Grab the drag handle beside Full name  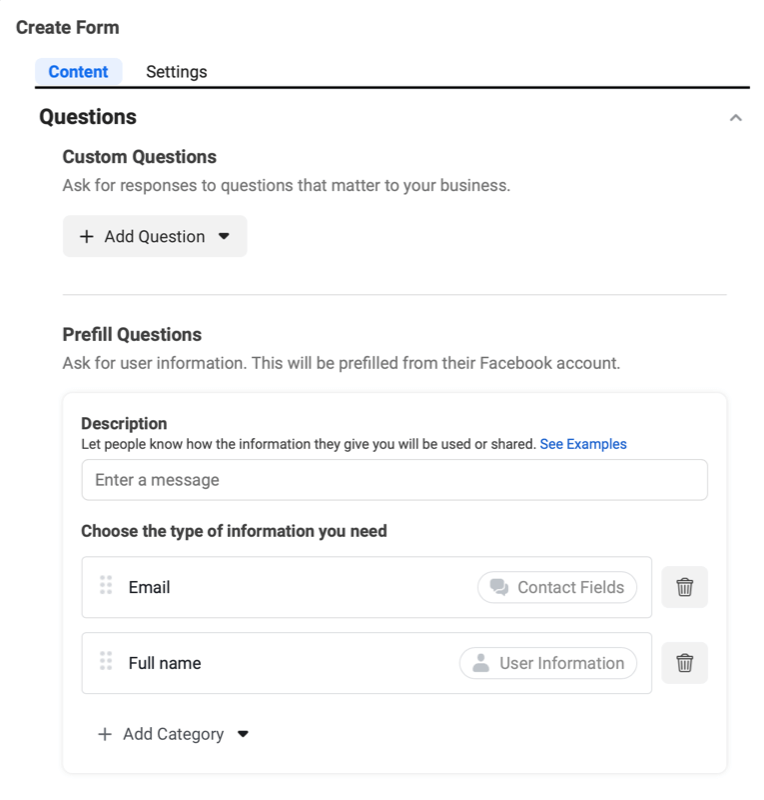[106, 662]
